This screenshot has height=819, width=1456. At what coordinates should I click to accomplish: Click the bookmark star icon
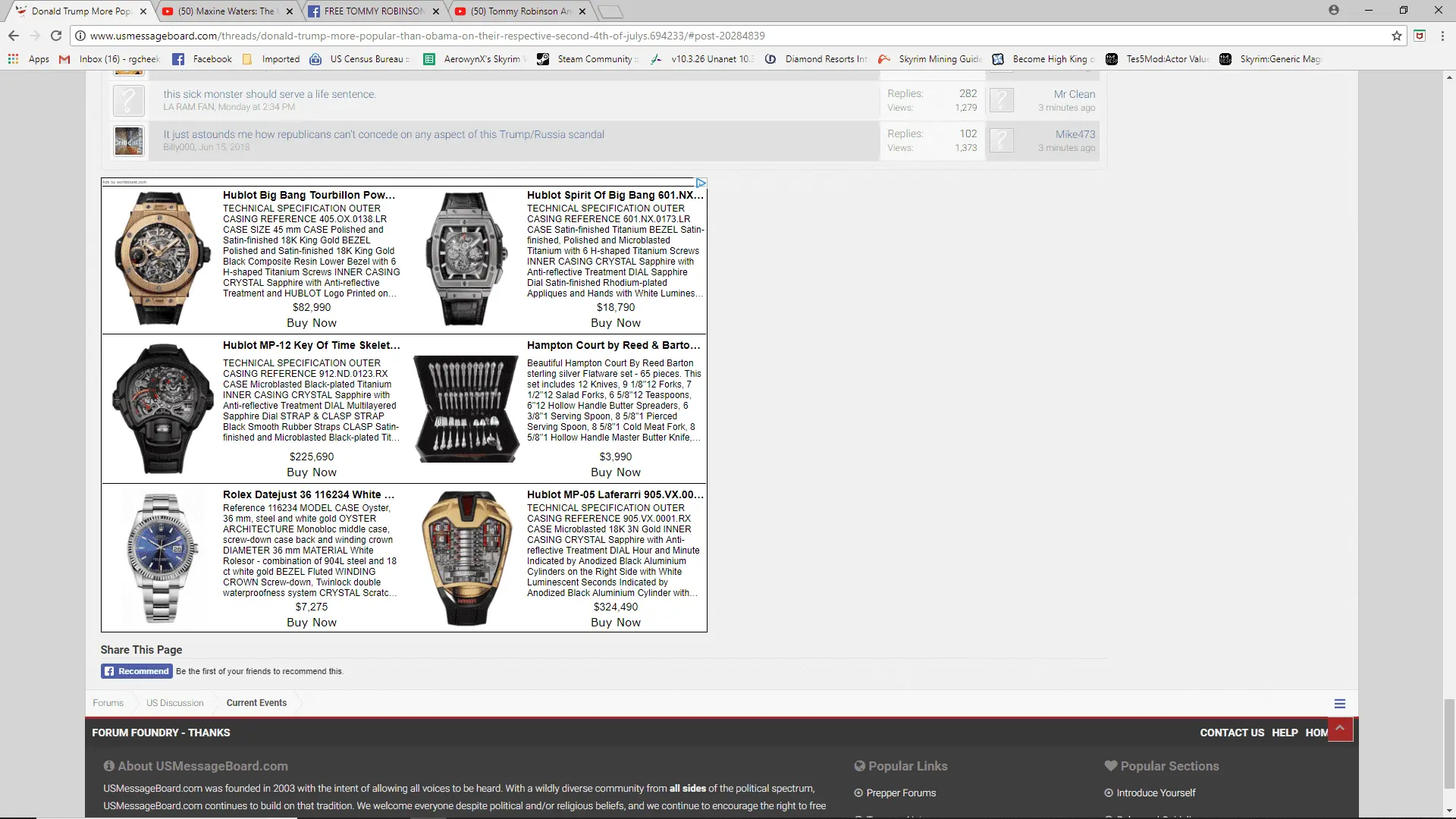pyautogui.click(x=1397, y=36)
